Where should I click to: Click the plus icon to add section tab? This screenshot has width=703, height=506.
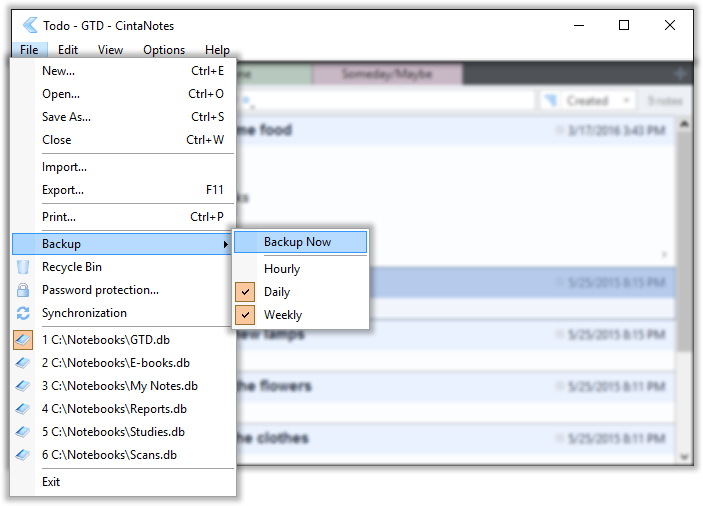pos(681,74)
